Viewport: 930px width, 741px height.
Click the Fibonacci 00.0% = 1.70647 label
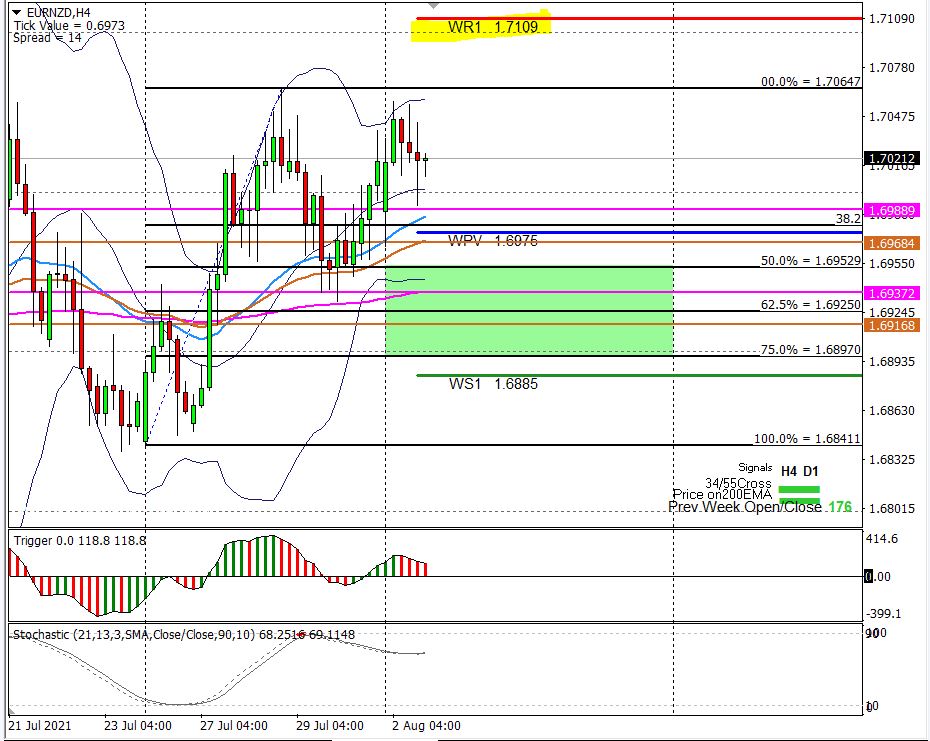pos(808,82)
